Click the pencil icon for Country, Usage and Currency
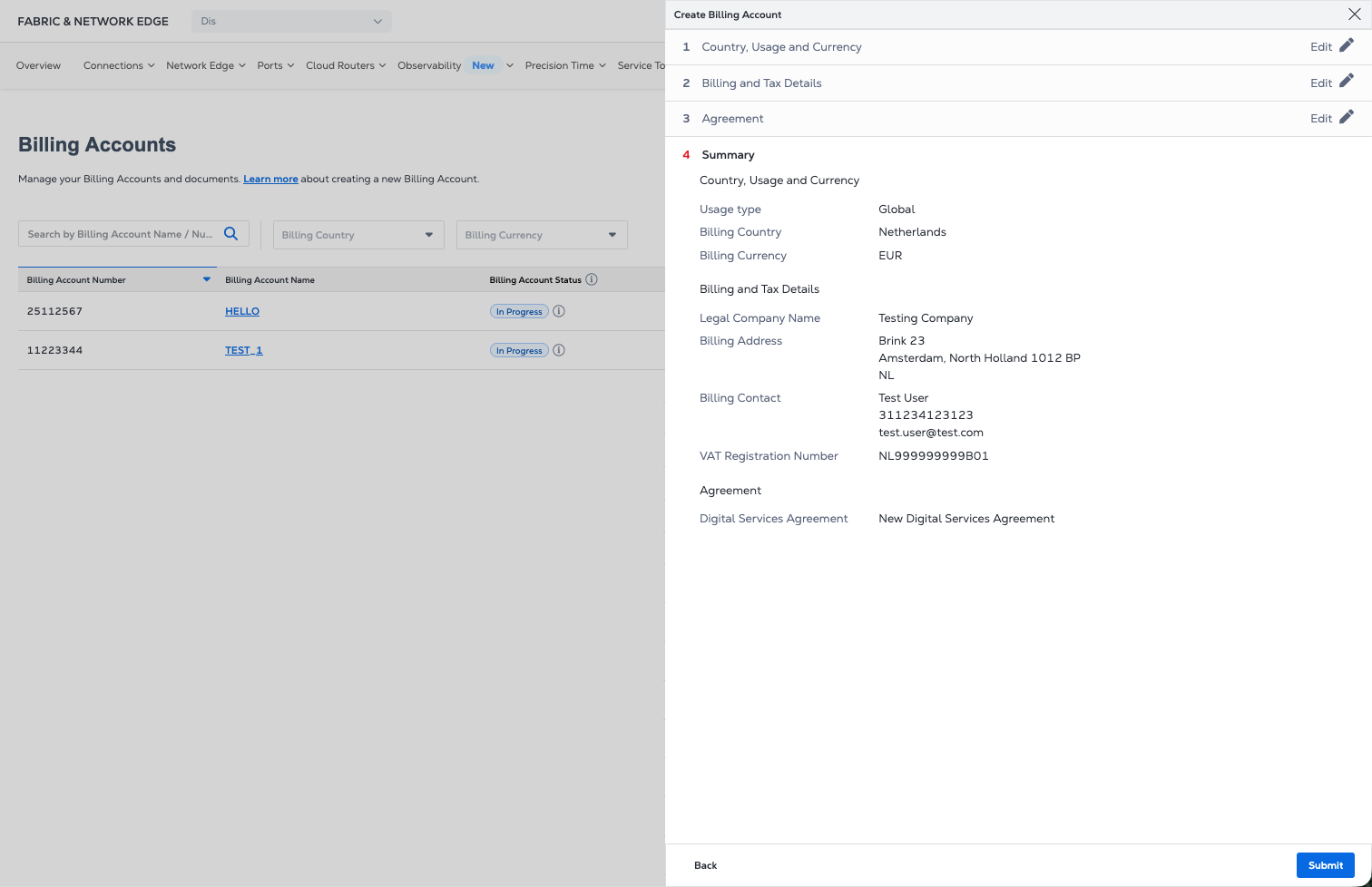The height and width of the screenshot is (887, 1372). coord(1347,45)
